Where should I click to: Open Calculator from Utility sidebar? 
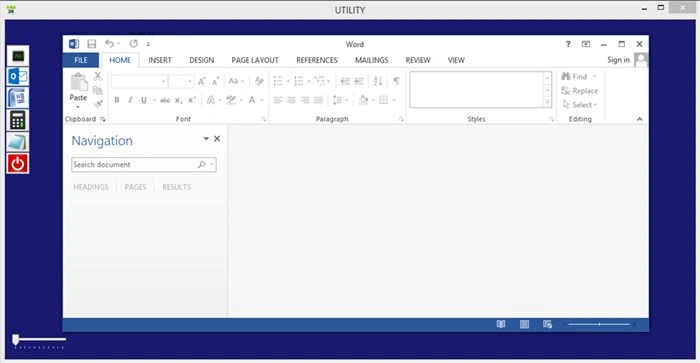click(18, 120)
